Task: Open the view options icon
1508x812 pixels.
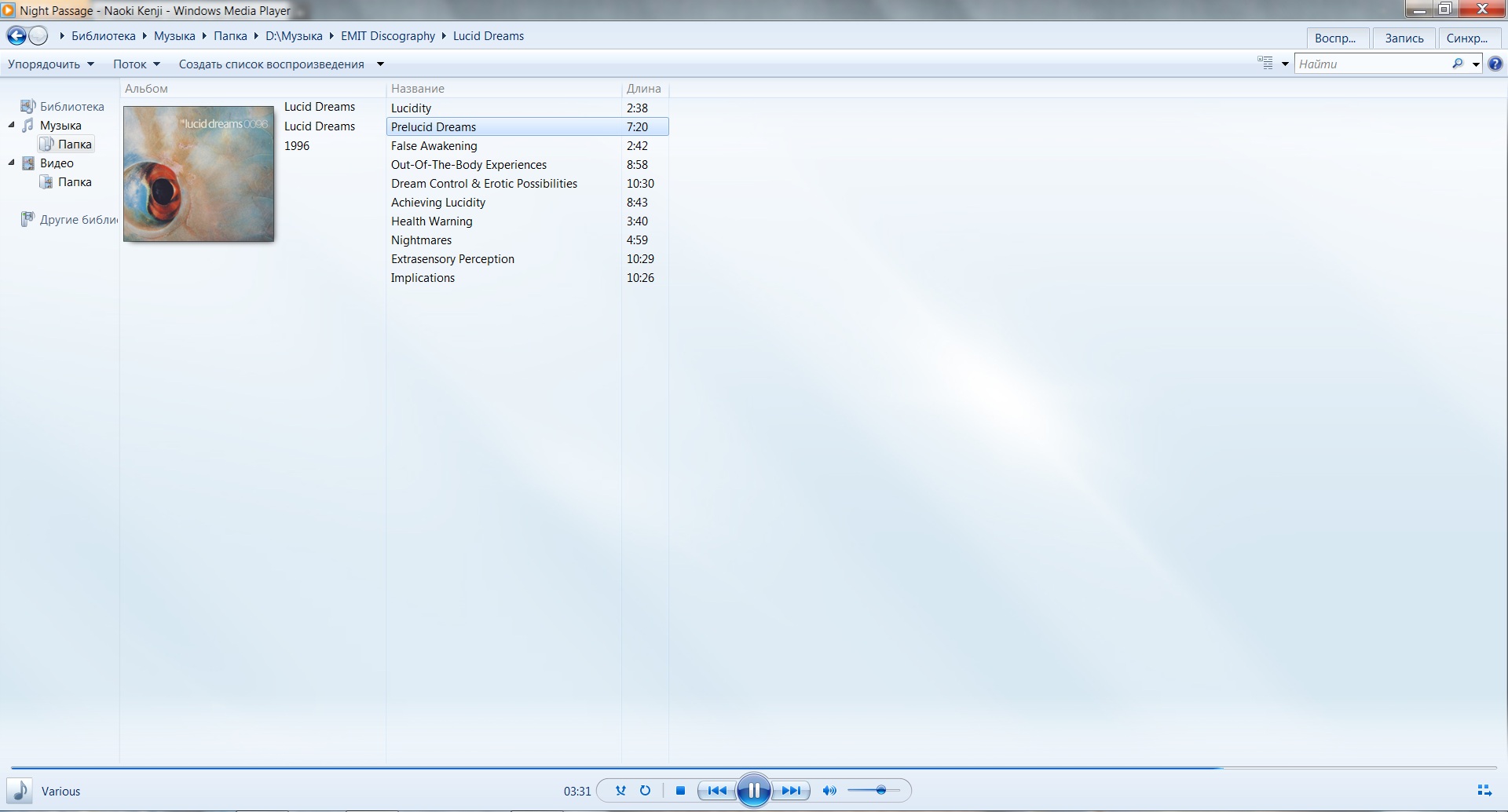Action: tap(1265, 64)
